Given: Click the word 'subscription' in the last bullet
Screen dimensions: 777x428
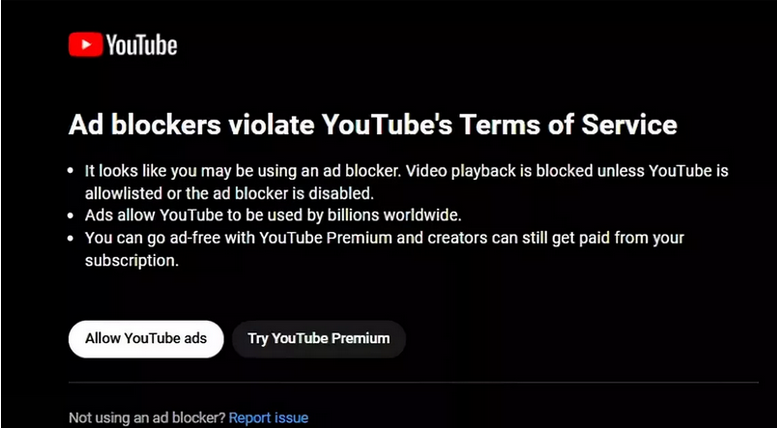Looking at the screenshot, I should click(x=131, y=260).
